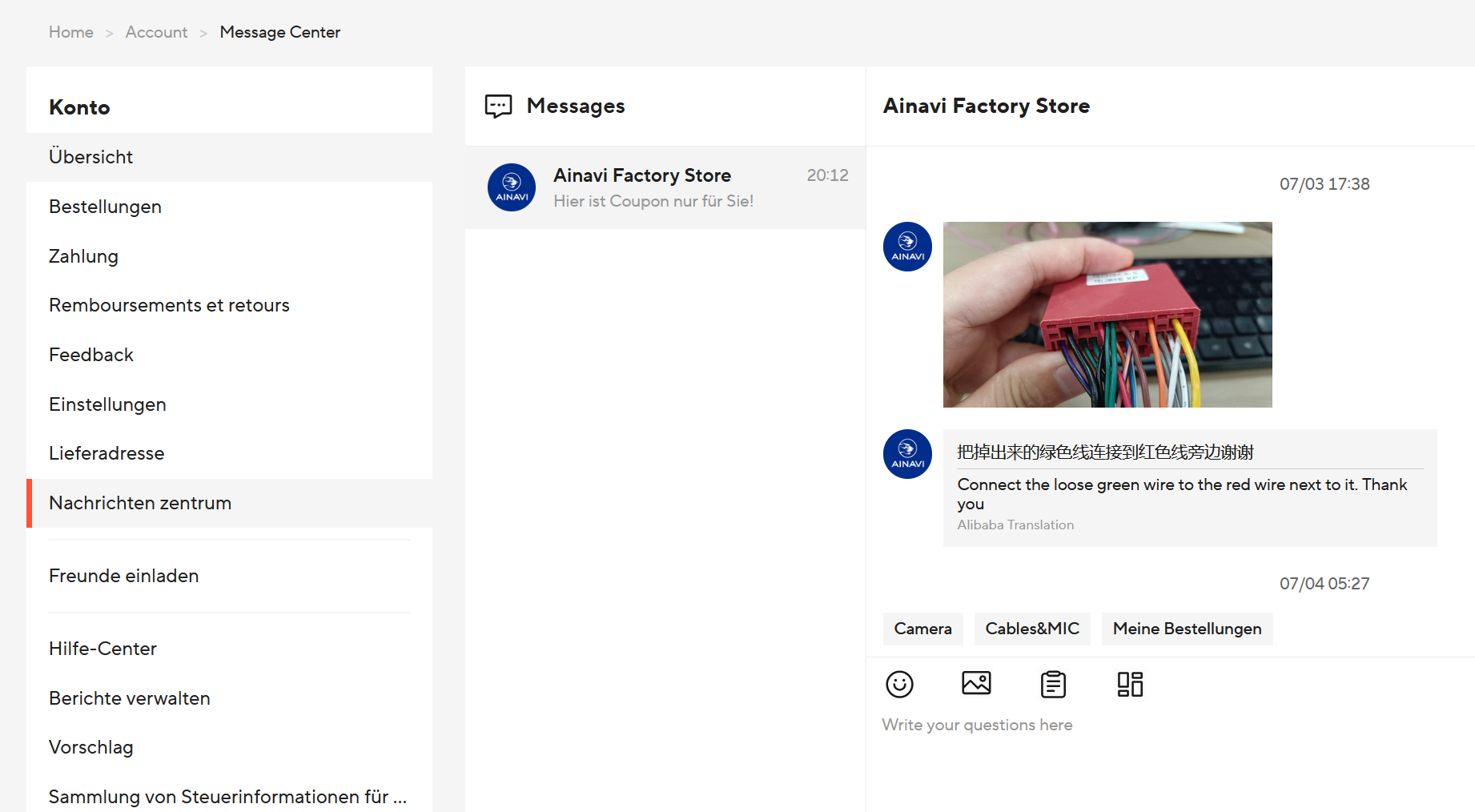
Task: Open the emoji picker icon
Action: point(899,685)
